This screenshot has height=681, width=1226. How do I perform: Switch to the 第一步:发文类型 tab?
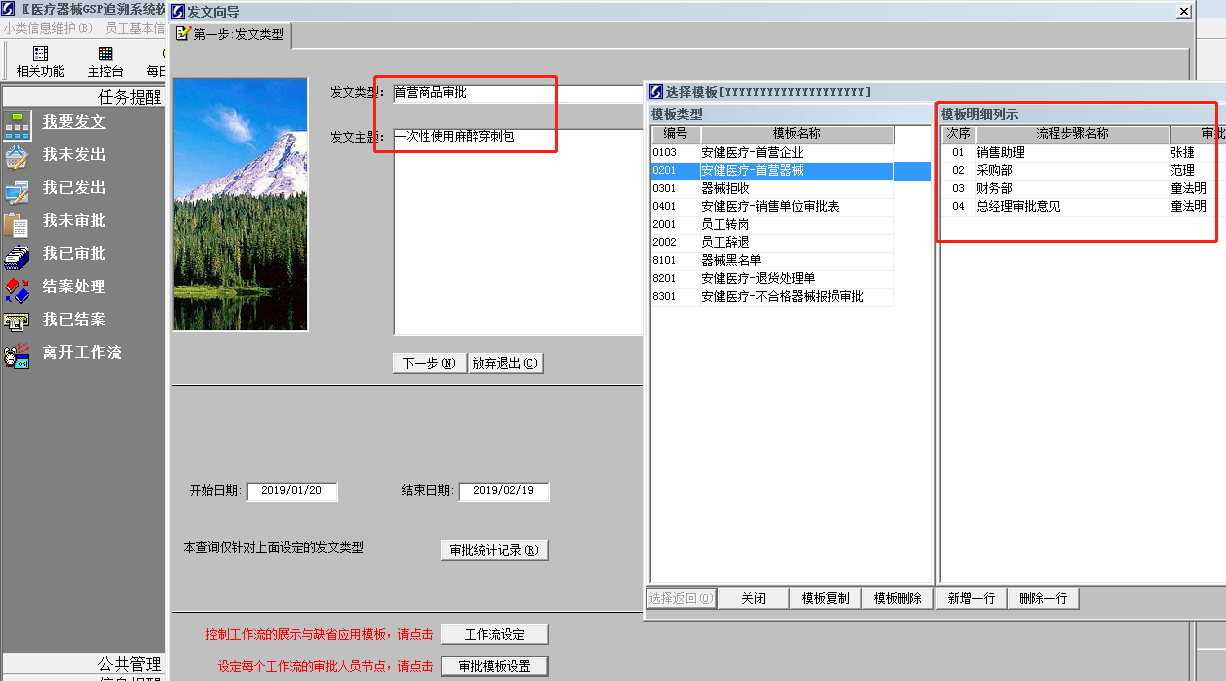tap(231, 34)
